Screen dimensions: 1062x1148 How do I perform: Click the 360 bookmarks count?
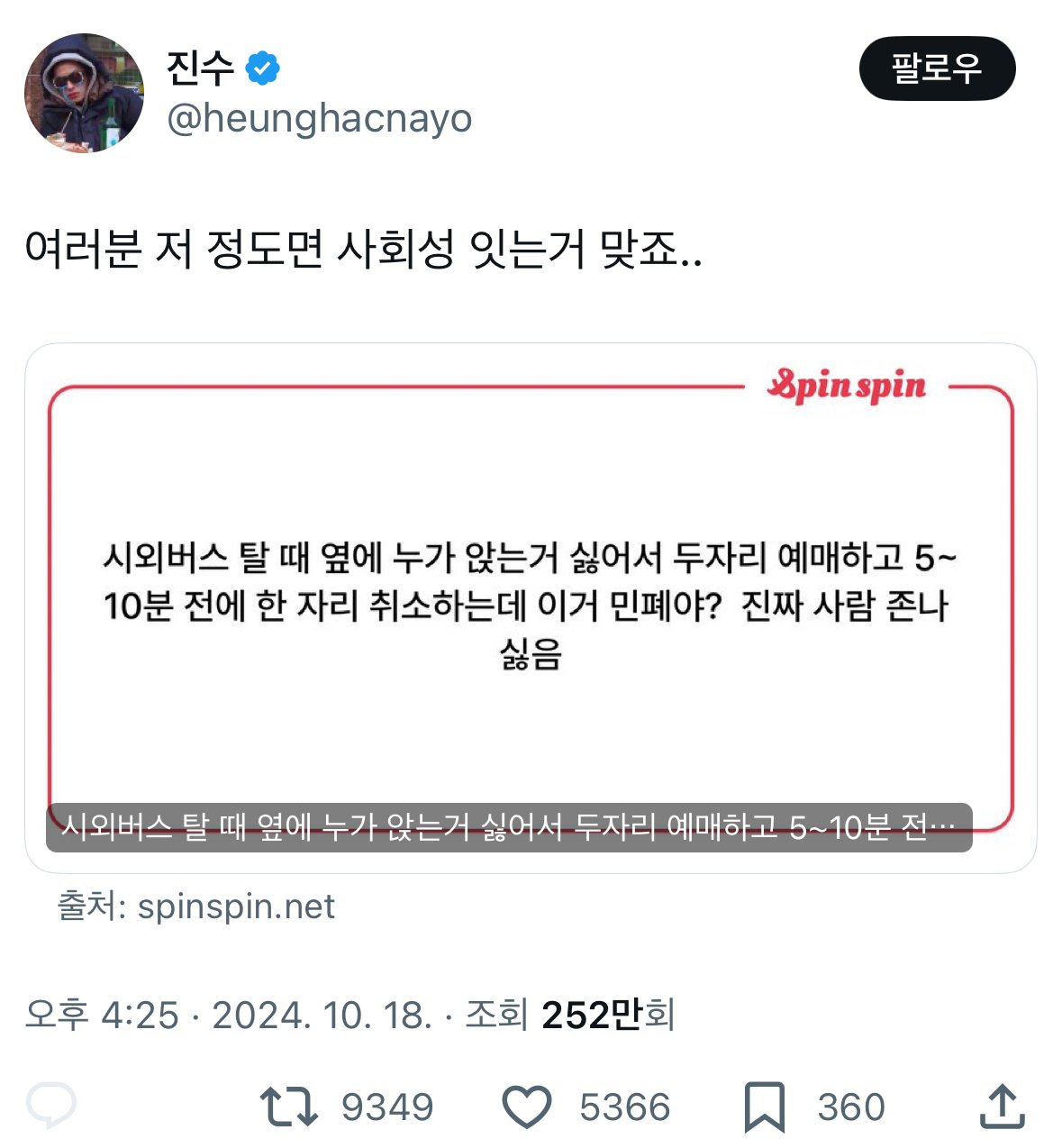[x=851, y=1107]
